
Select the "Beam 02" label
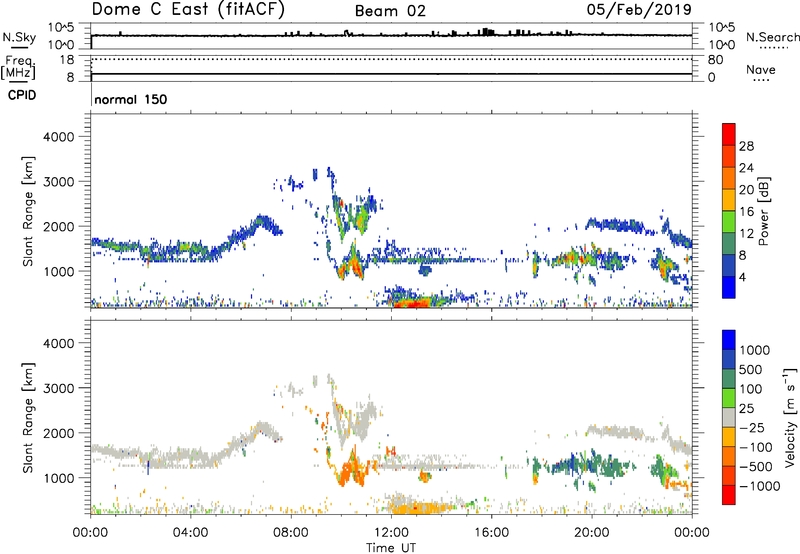pyautogui.click(x=390, y=11)
